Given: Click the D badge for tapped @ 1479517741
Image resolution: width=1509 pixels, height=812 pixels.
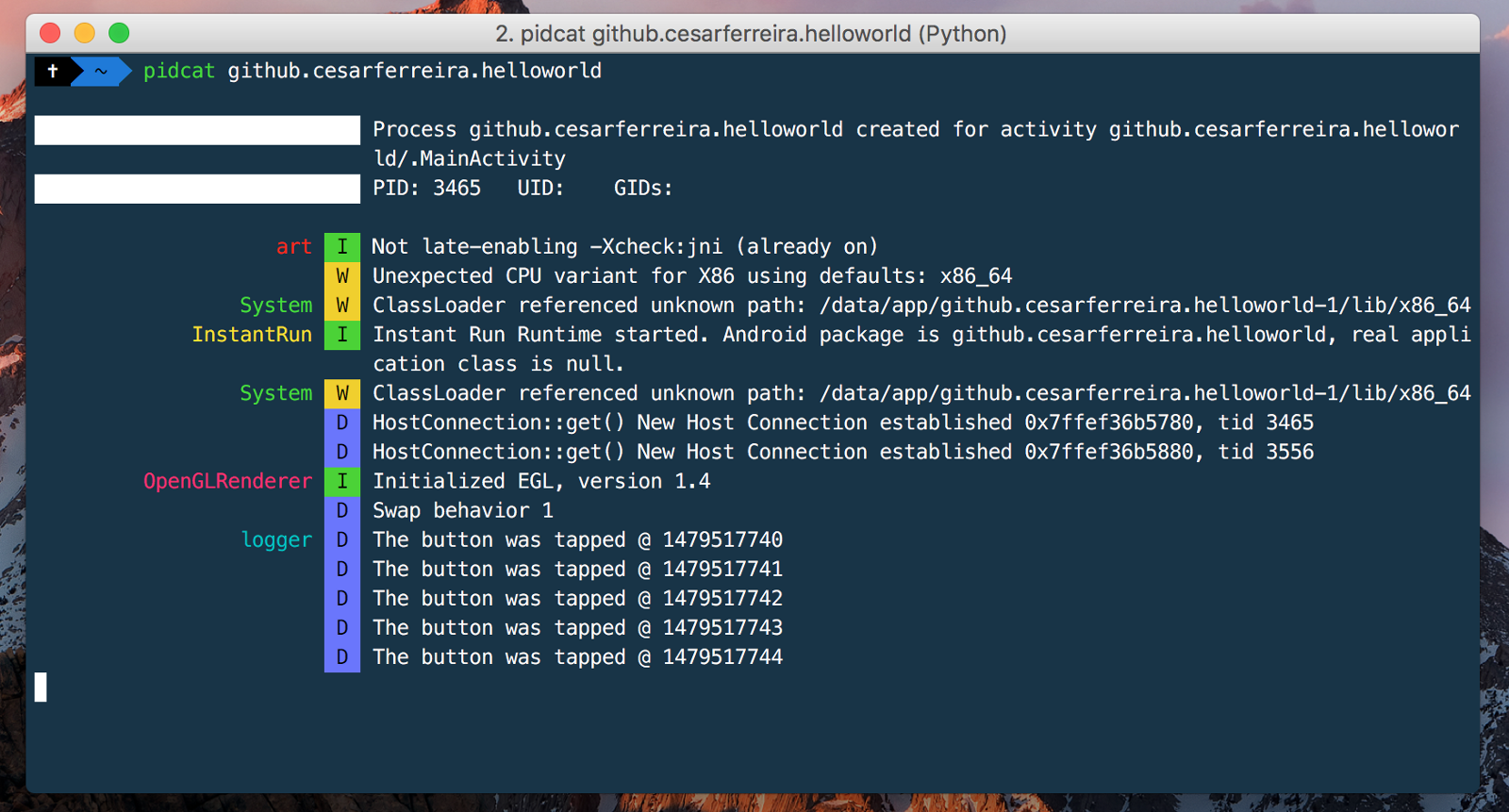Looking at the screenshot, I should 342,569.
